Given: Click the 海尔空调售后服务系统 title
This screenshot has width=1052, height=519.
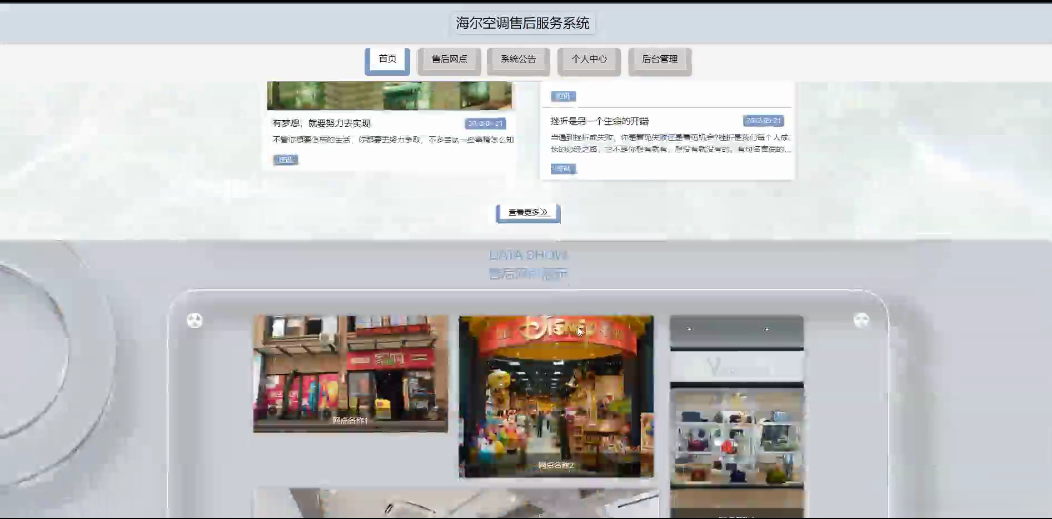Looking at the screenshot, I should click(x=523, y=23).
